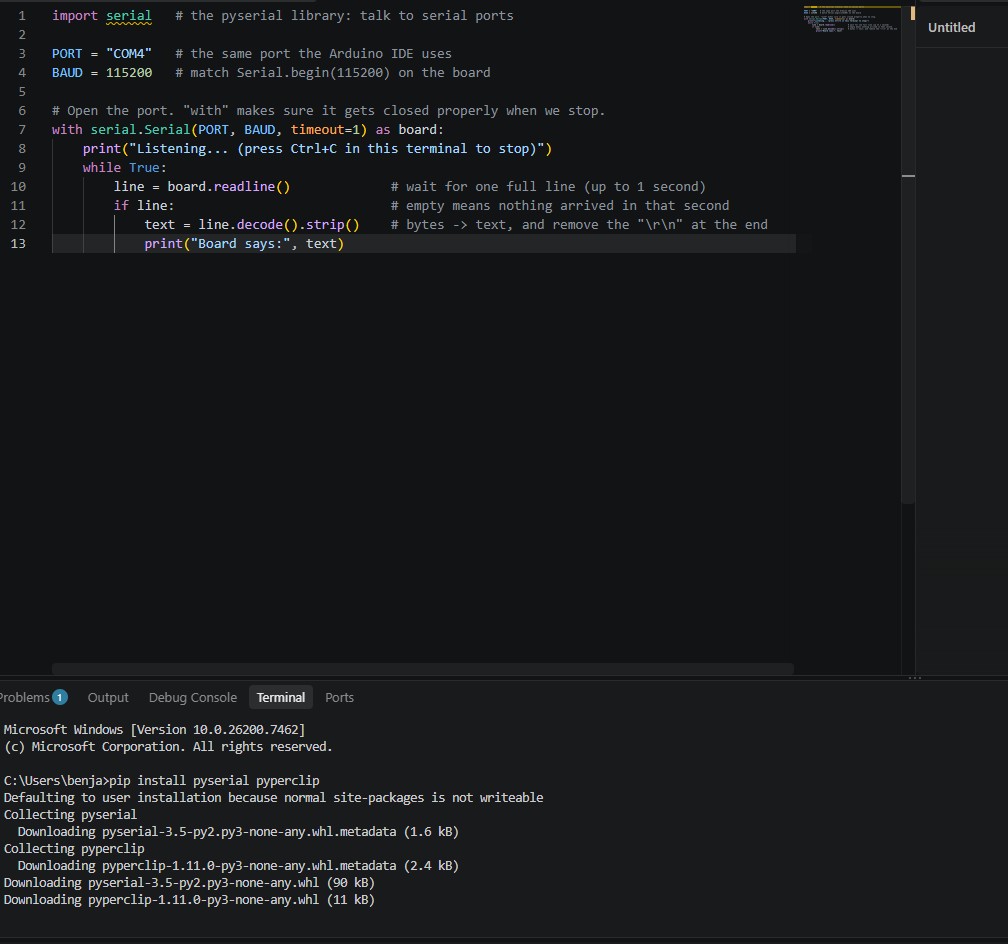Click 'timeout=1' argument in code
The image size is (1008, 944).
coord(325,129)
